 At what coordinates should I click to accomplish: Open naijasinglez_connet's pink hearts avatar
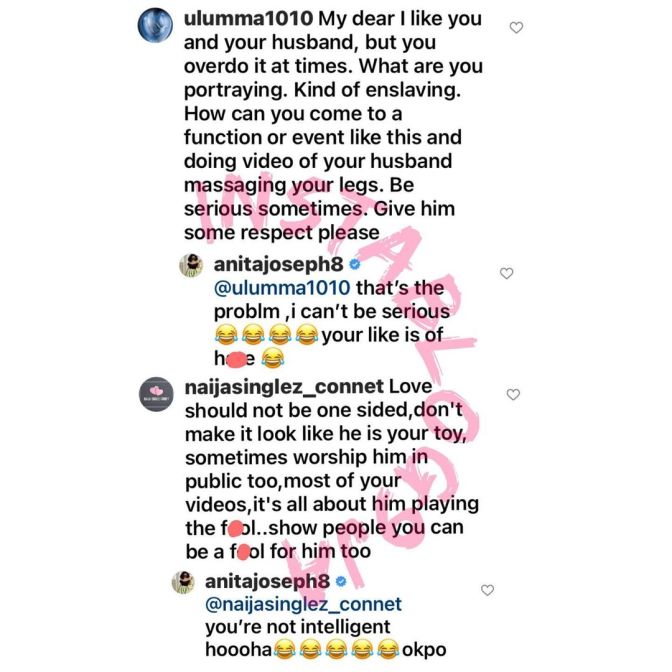156,394
